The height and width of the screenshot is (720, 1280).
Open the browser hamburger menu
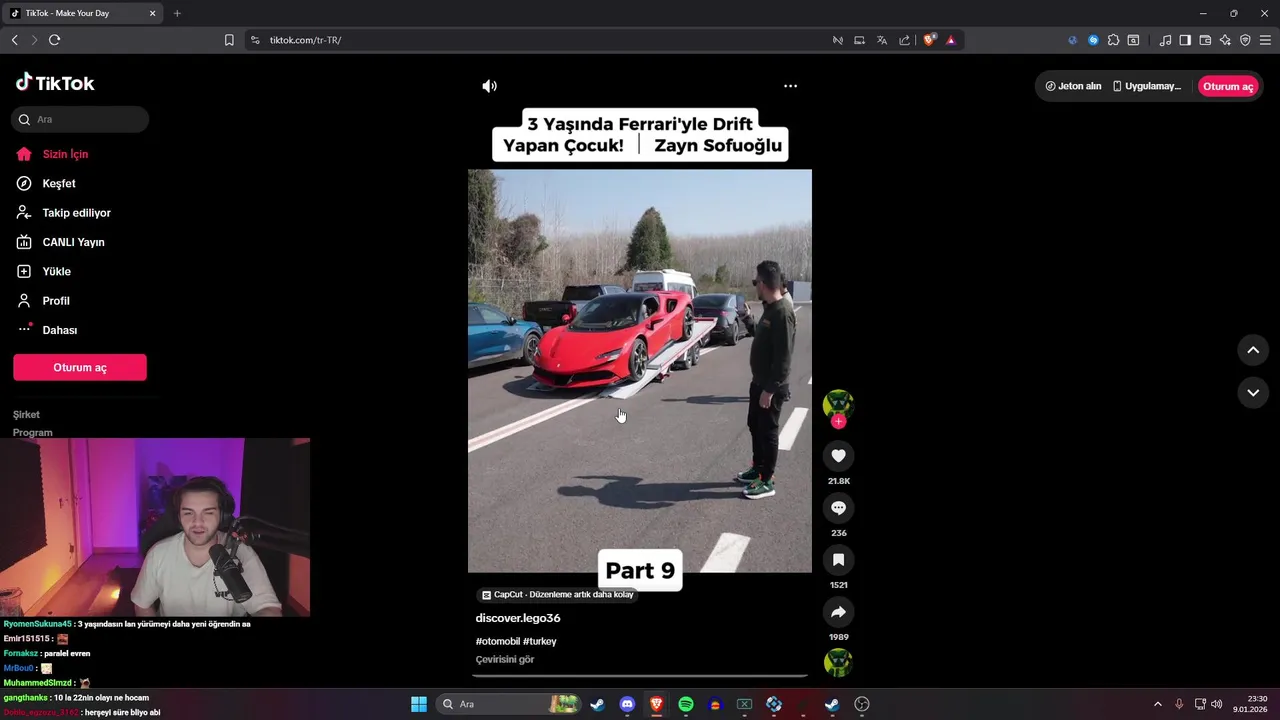(1265, 40)
